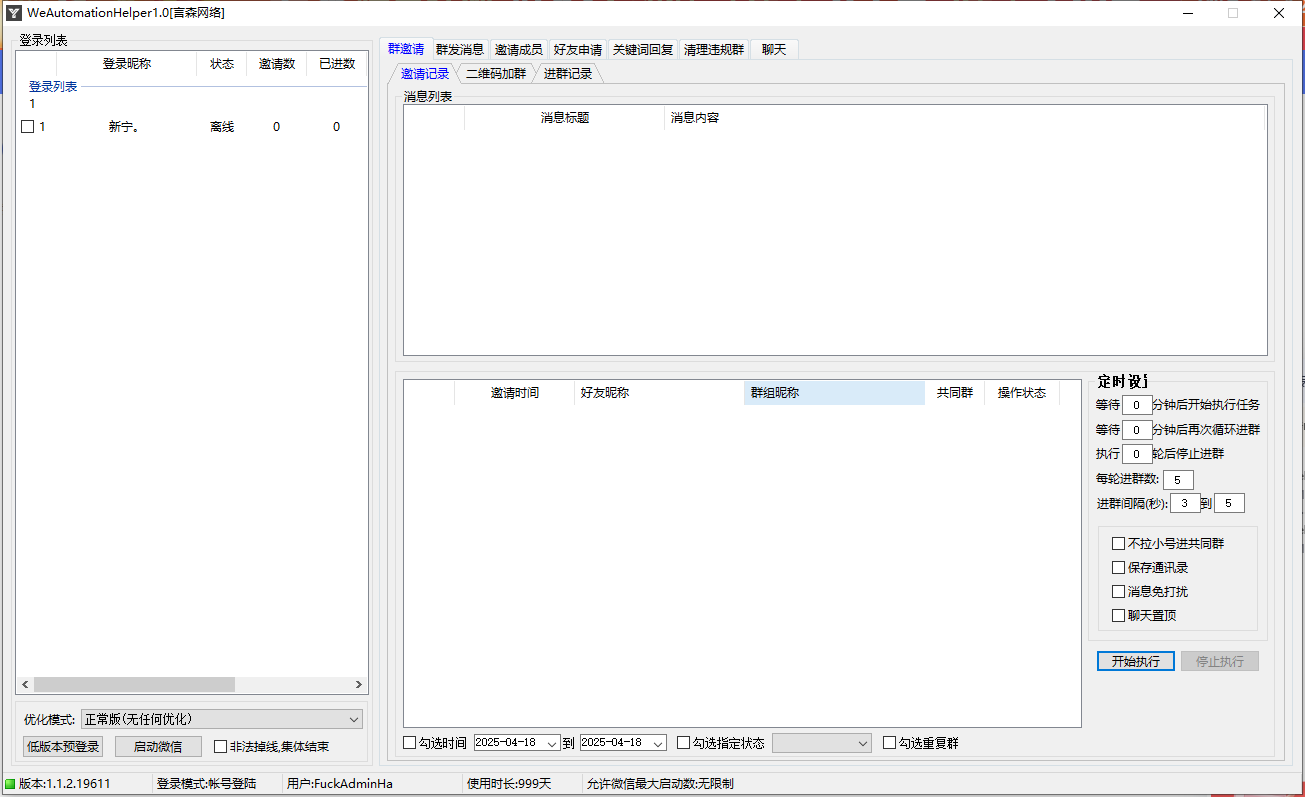
Task: Click the login list's right scroll arrow
Action: point(359,685)
